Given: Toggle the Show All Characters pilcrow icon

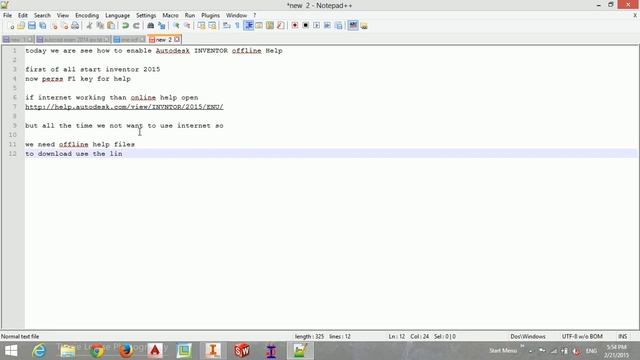Looking at the screenshot, I should pyautogui.click(x=238, y=26).
